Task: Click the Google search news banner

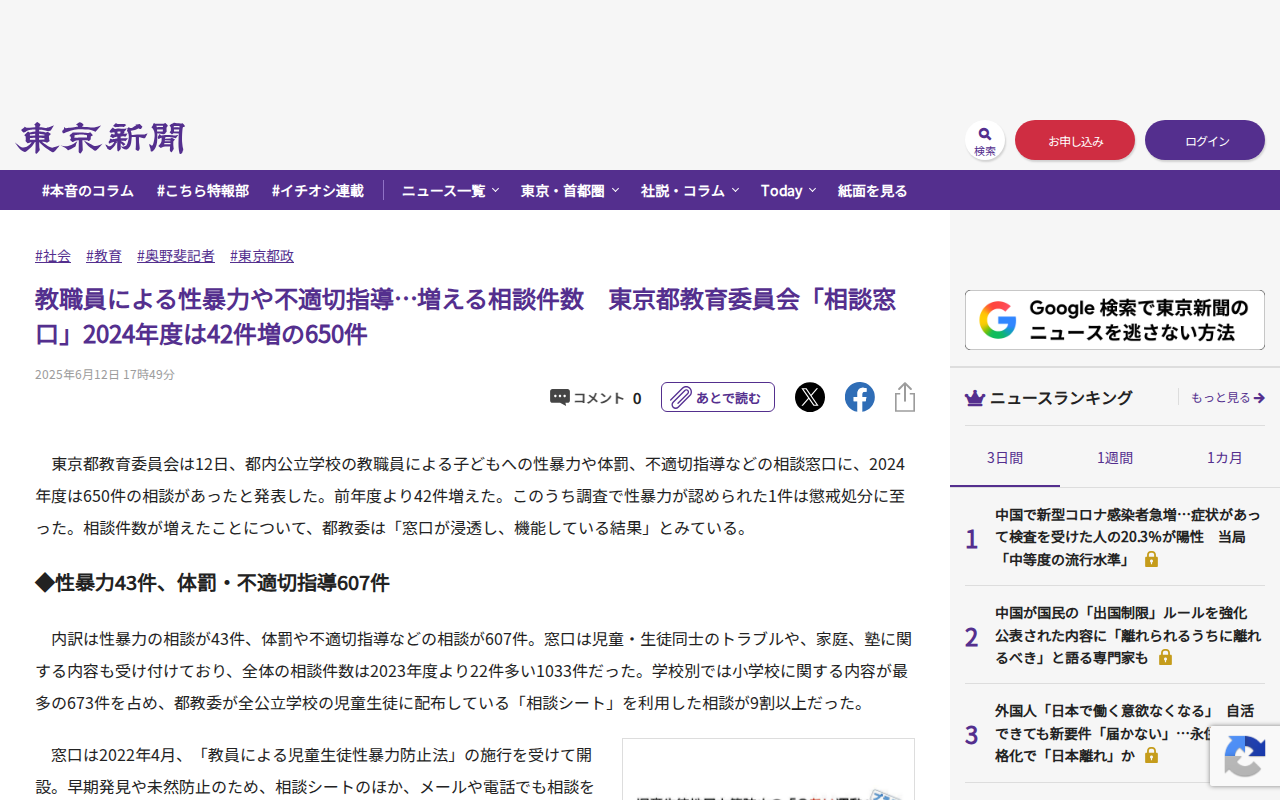Action: pos(1115,320)
